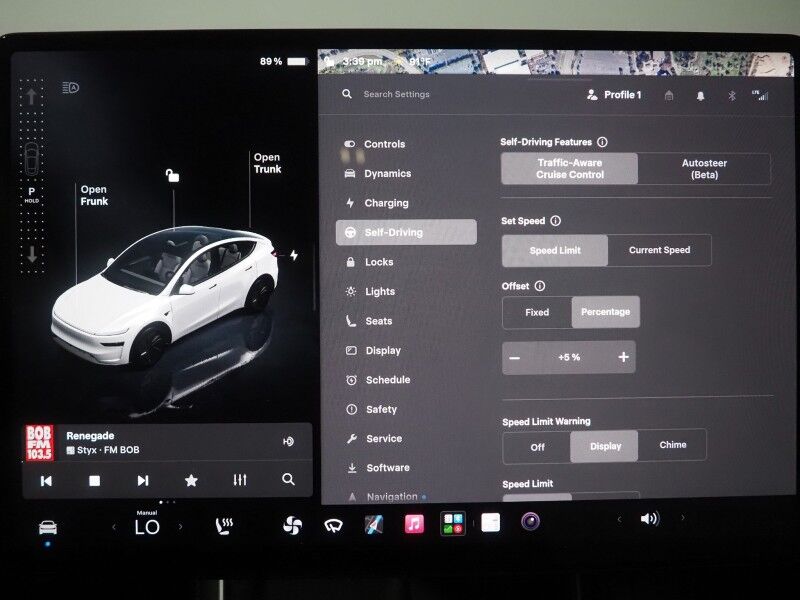Toggle auto high beam headlight icon
The width and height of the screenshot is (800, 600).
click(70, 88)
